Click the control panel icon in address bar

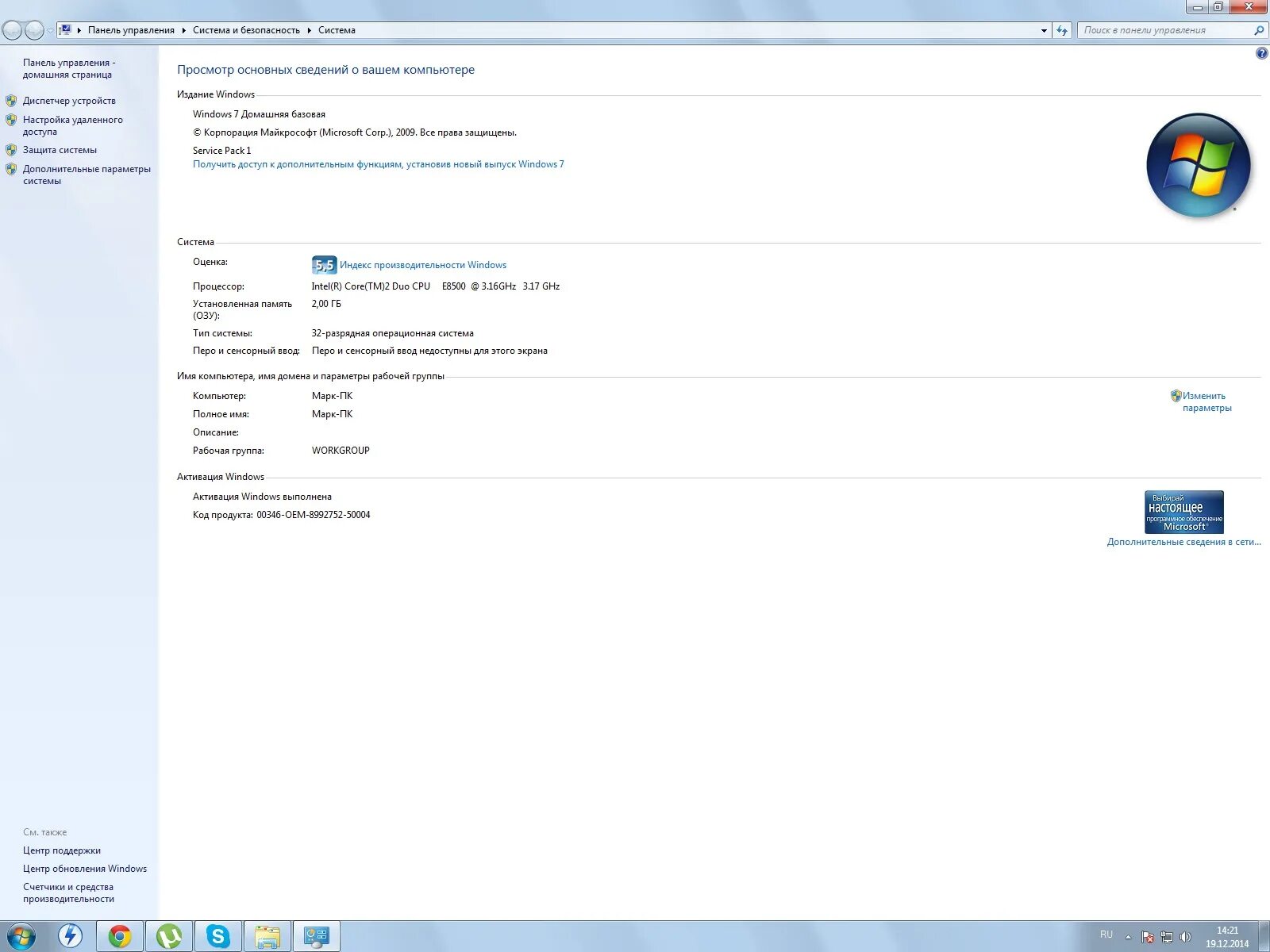[66, 30]
